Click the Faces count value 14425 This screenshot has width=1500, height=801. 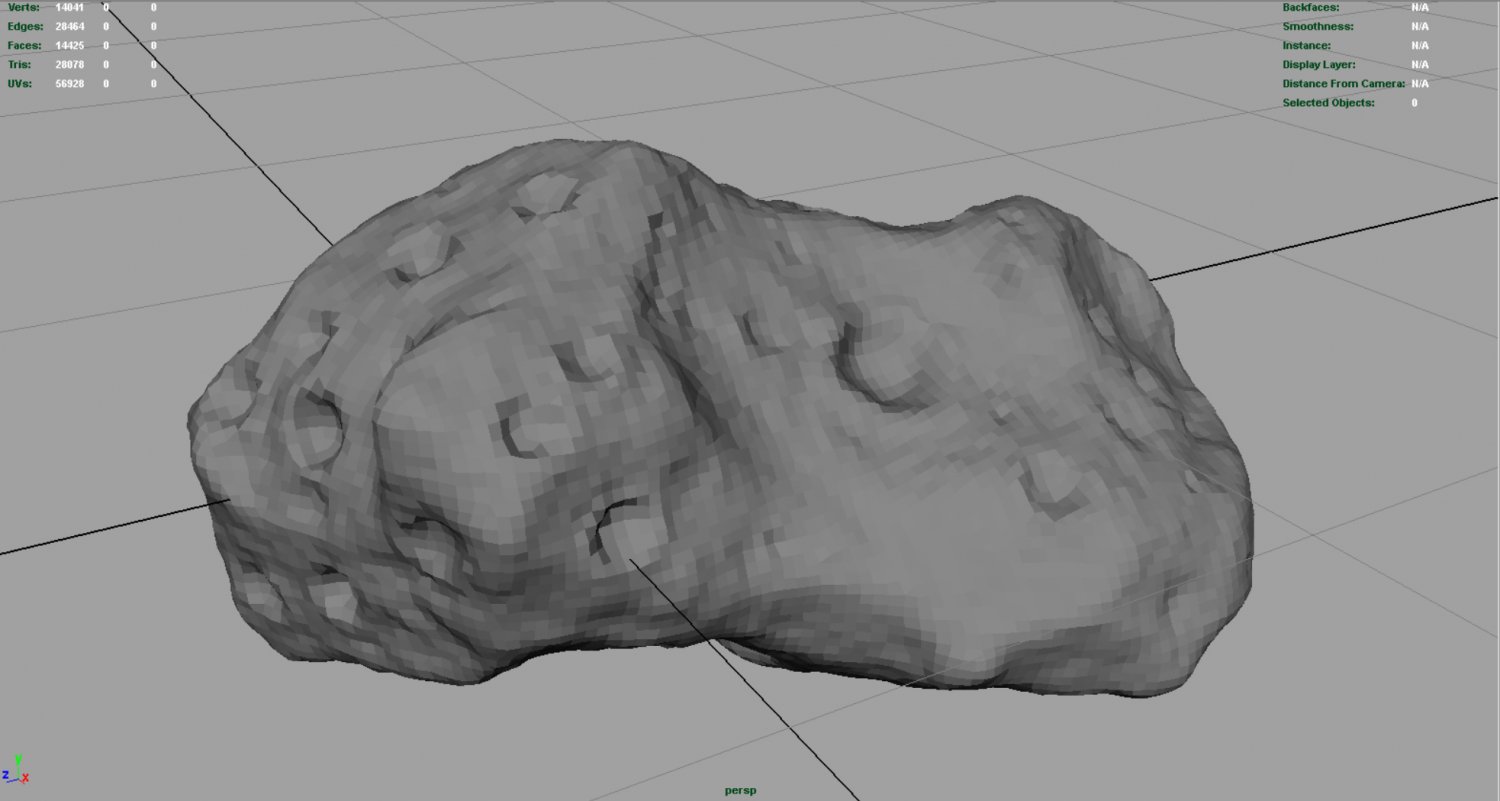tap(70, 45)
